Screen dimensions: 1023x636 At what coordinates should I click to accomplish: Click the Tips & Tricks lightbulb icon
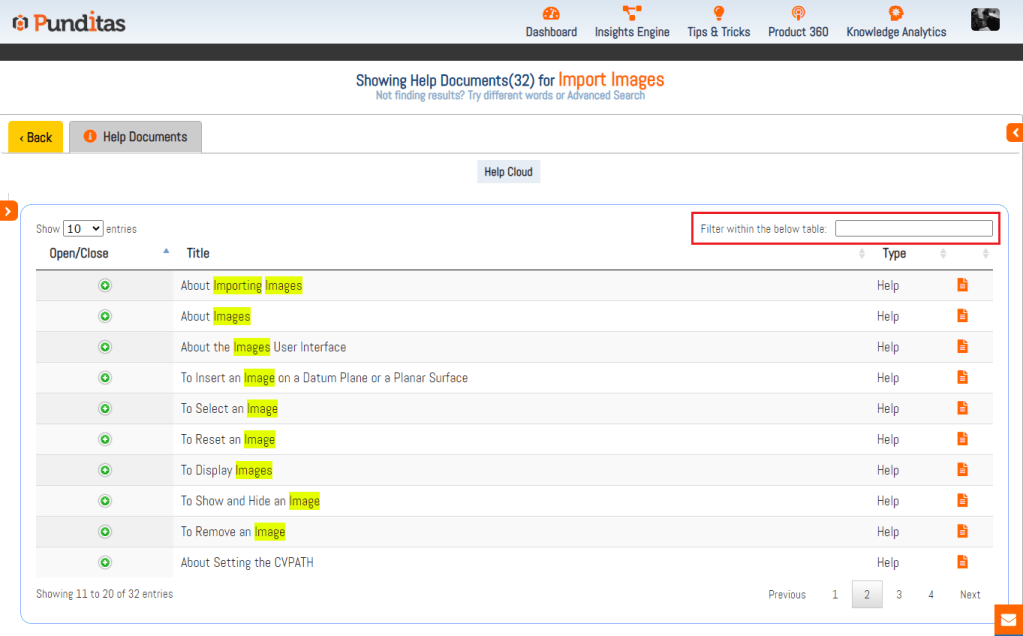[x=718, y=14]
